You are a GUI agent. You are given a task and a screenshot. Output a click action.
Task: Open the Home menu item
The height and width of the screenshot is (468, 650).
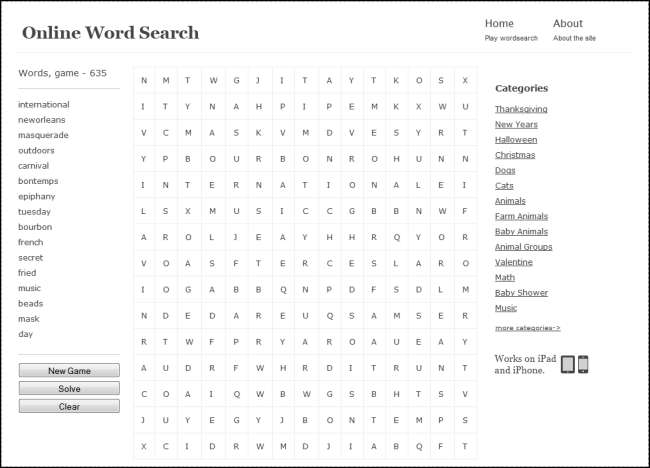click(x=499, y=23)
